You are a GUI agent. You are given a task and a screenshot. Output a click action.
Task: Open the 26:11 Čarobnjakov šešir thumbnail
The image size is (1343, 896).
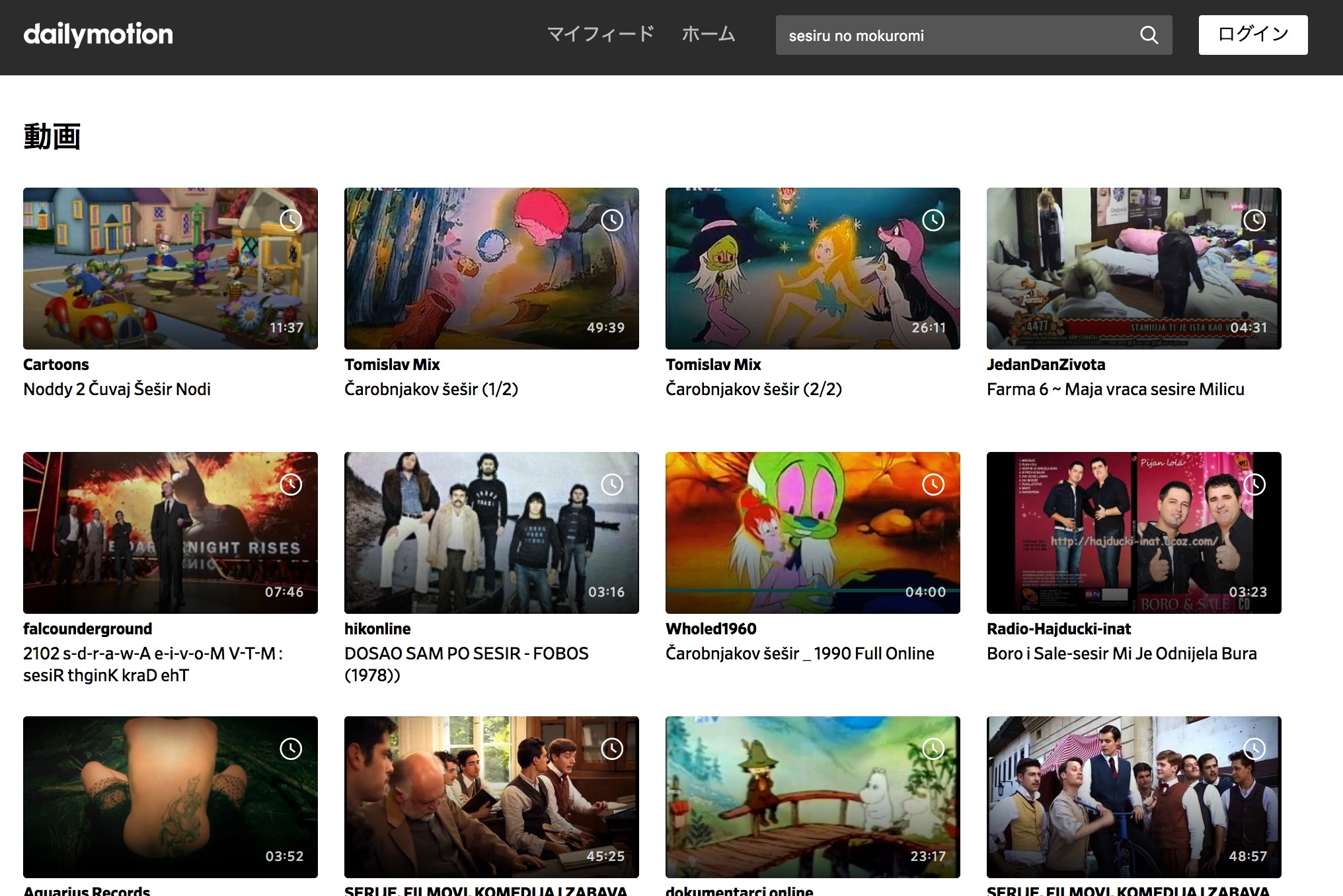[x=813, y=268]
